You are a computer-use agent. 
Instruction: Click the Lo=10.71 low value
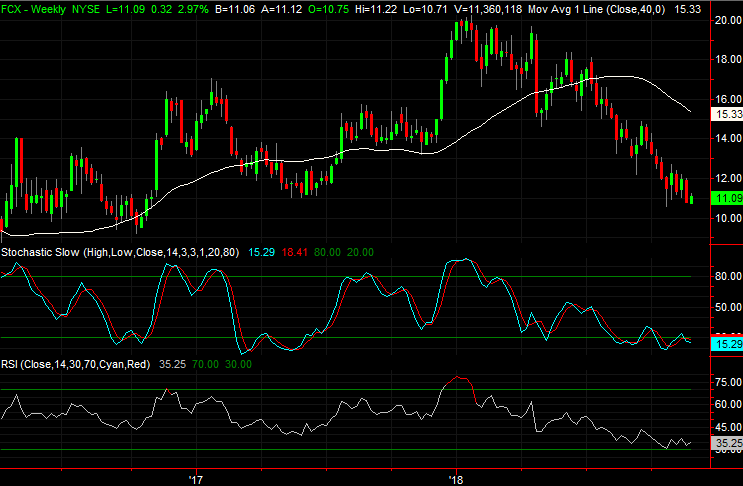click(x=425, y=9)
